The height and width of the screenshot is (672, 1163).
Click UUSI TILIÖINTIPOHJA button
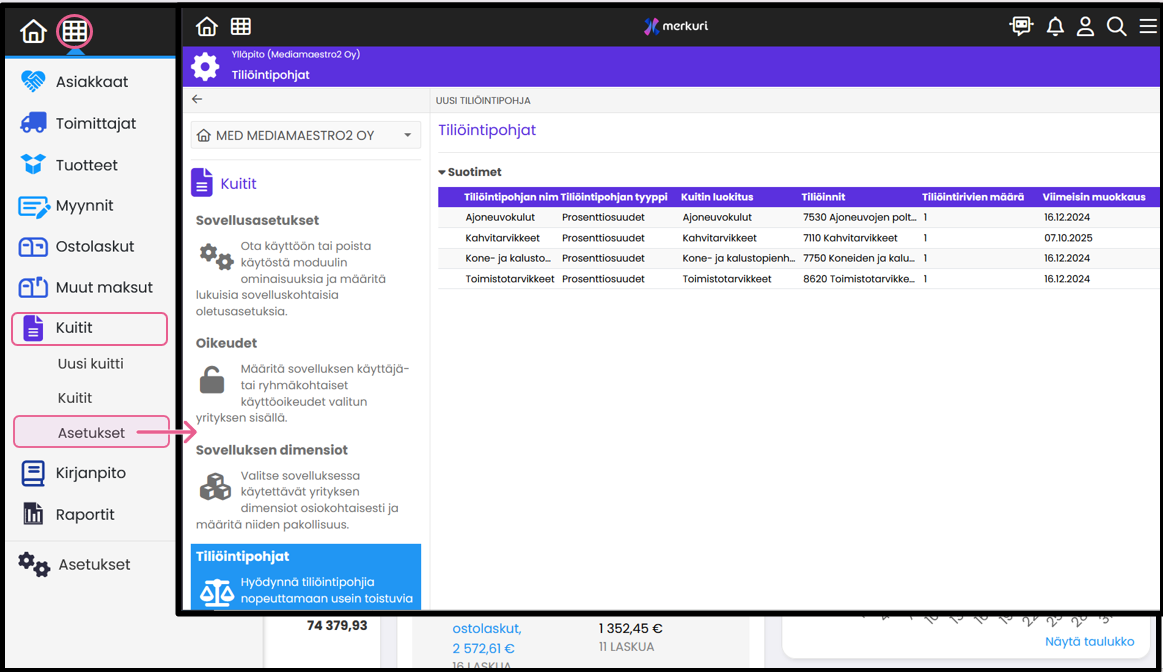(483, 101)
